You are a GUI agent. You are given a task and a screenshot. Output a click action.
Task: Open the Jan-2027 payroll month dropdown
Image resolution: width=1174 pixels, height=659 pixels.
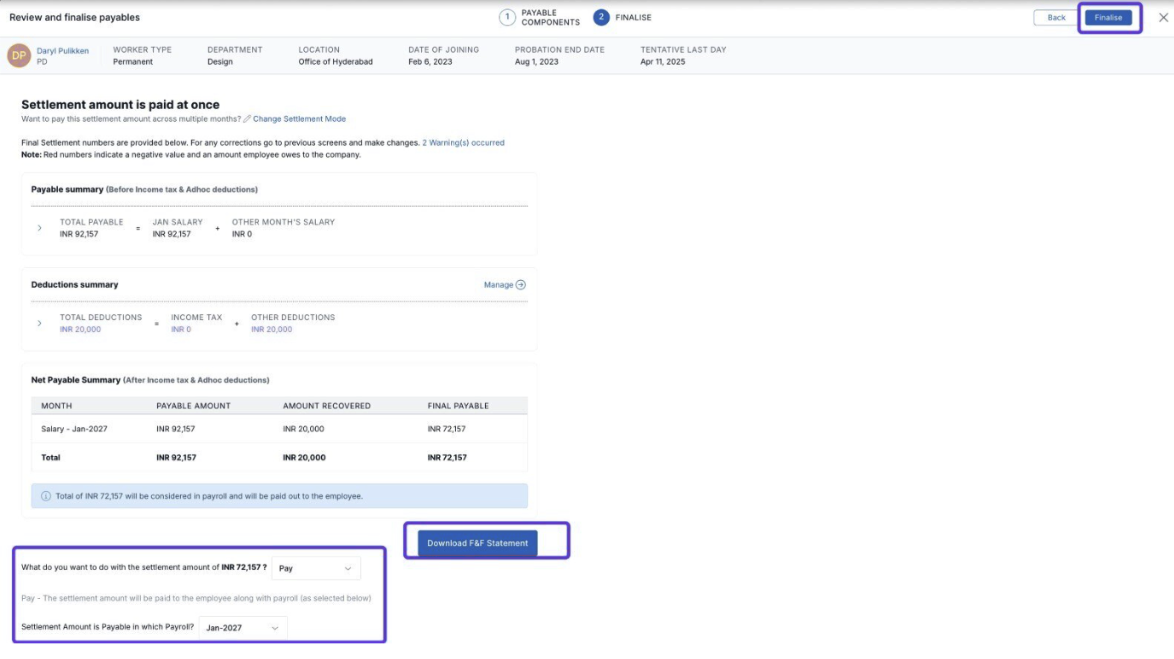tap(242, 628)
